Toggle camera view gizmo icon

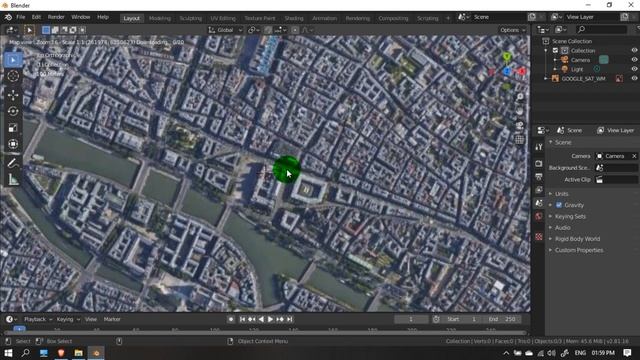(x=520, y=125)
